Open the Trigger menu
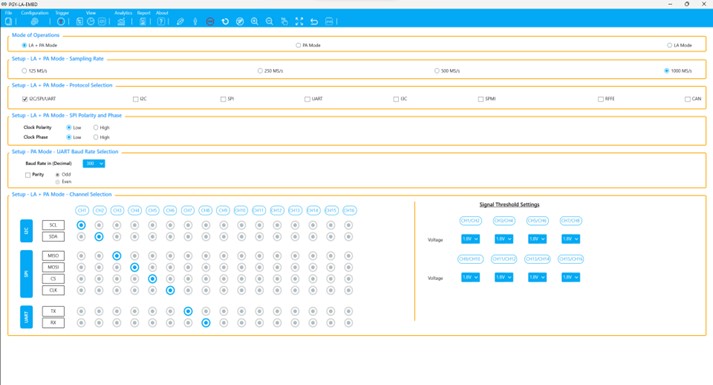 tap(62, 13)
